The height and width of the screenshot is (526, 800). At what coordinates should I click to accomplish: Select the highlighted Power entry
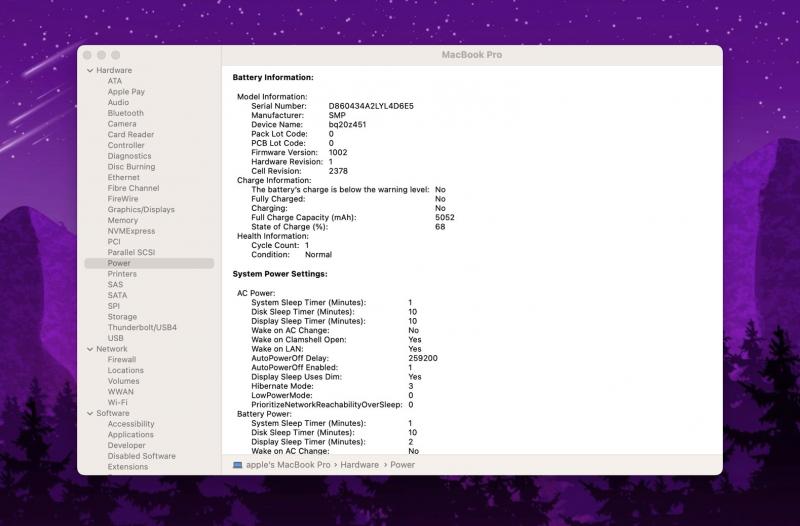[x=149, y=263]
